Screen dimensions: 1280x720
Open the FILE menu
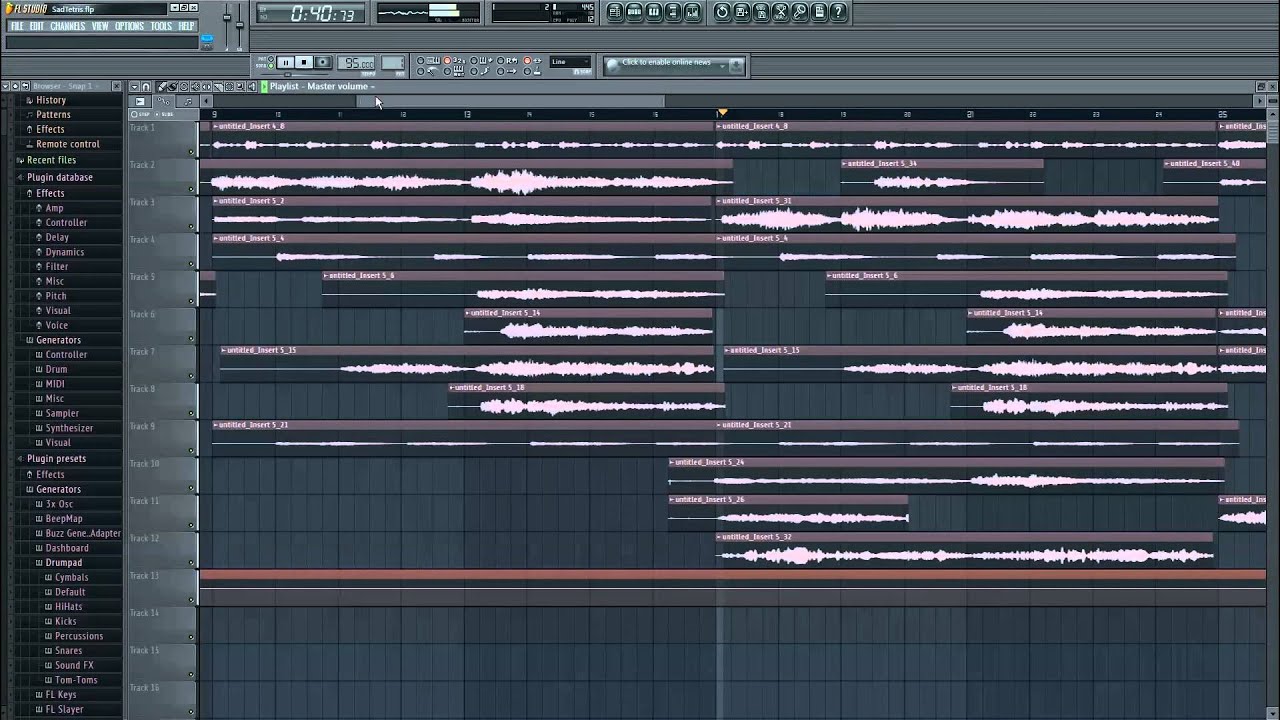click(x=17, y=26)
